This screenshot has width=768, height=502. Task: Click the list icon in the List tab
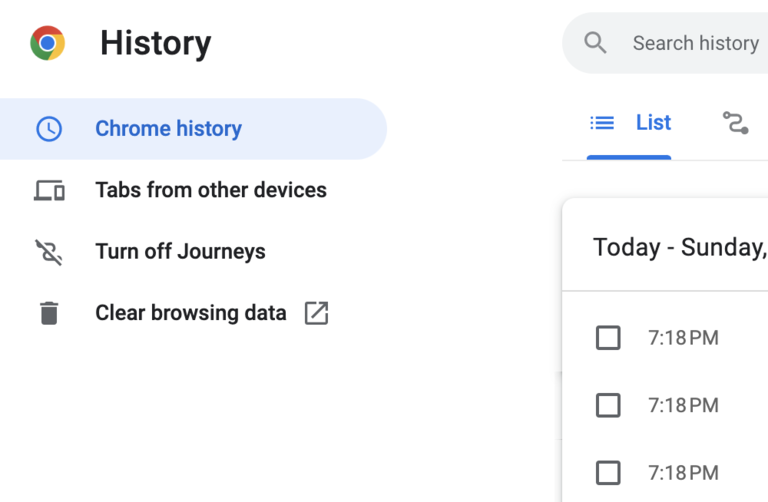602,123
